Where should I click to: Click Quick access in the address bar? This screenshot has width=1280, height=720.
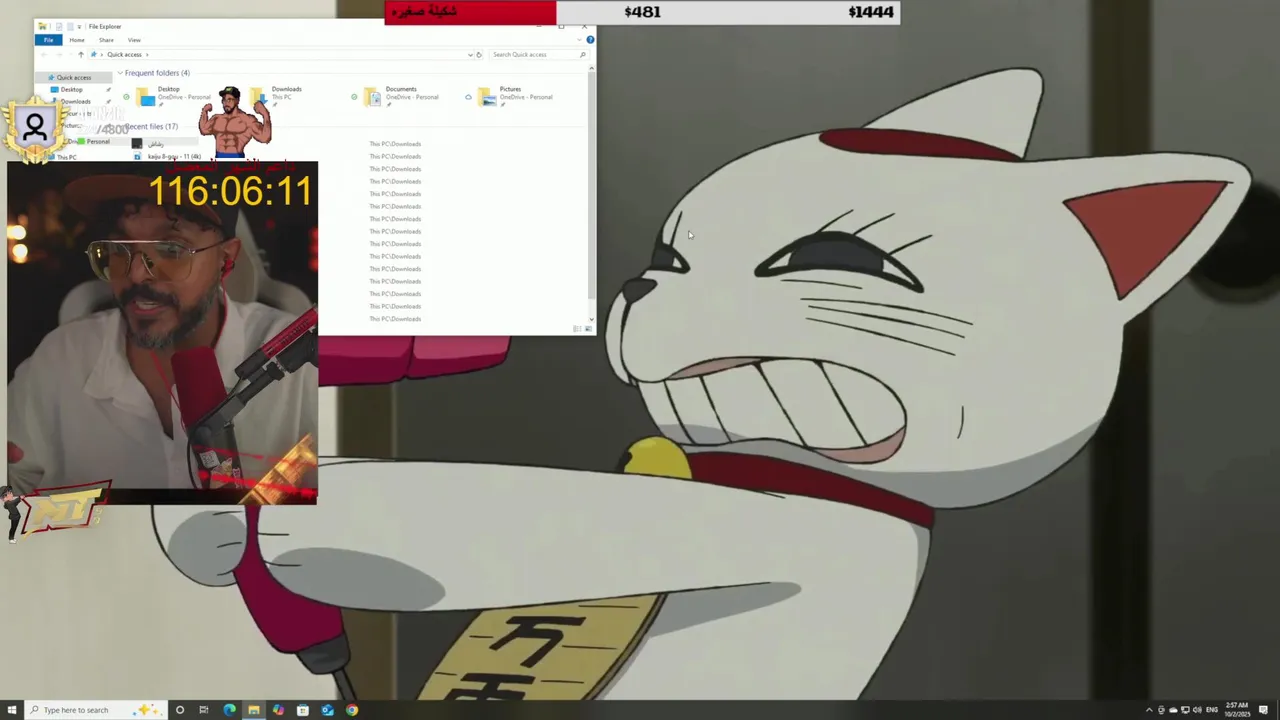tap(124, 54)
